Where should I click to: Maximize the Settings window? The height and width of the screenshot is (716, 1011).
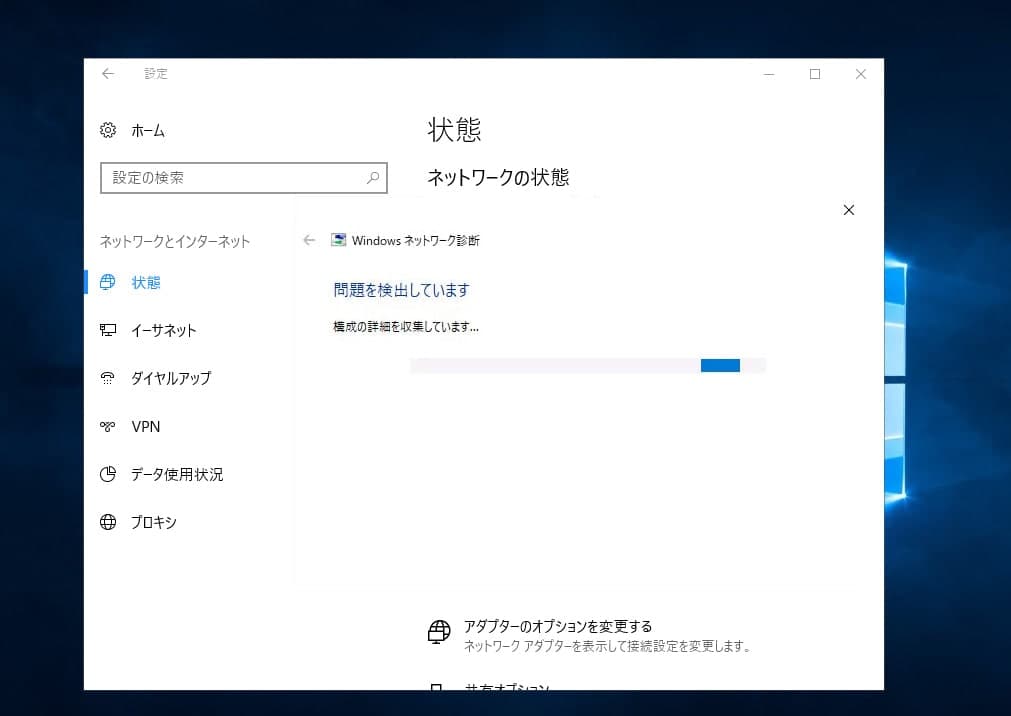pos(814,74)
